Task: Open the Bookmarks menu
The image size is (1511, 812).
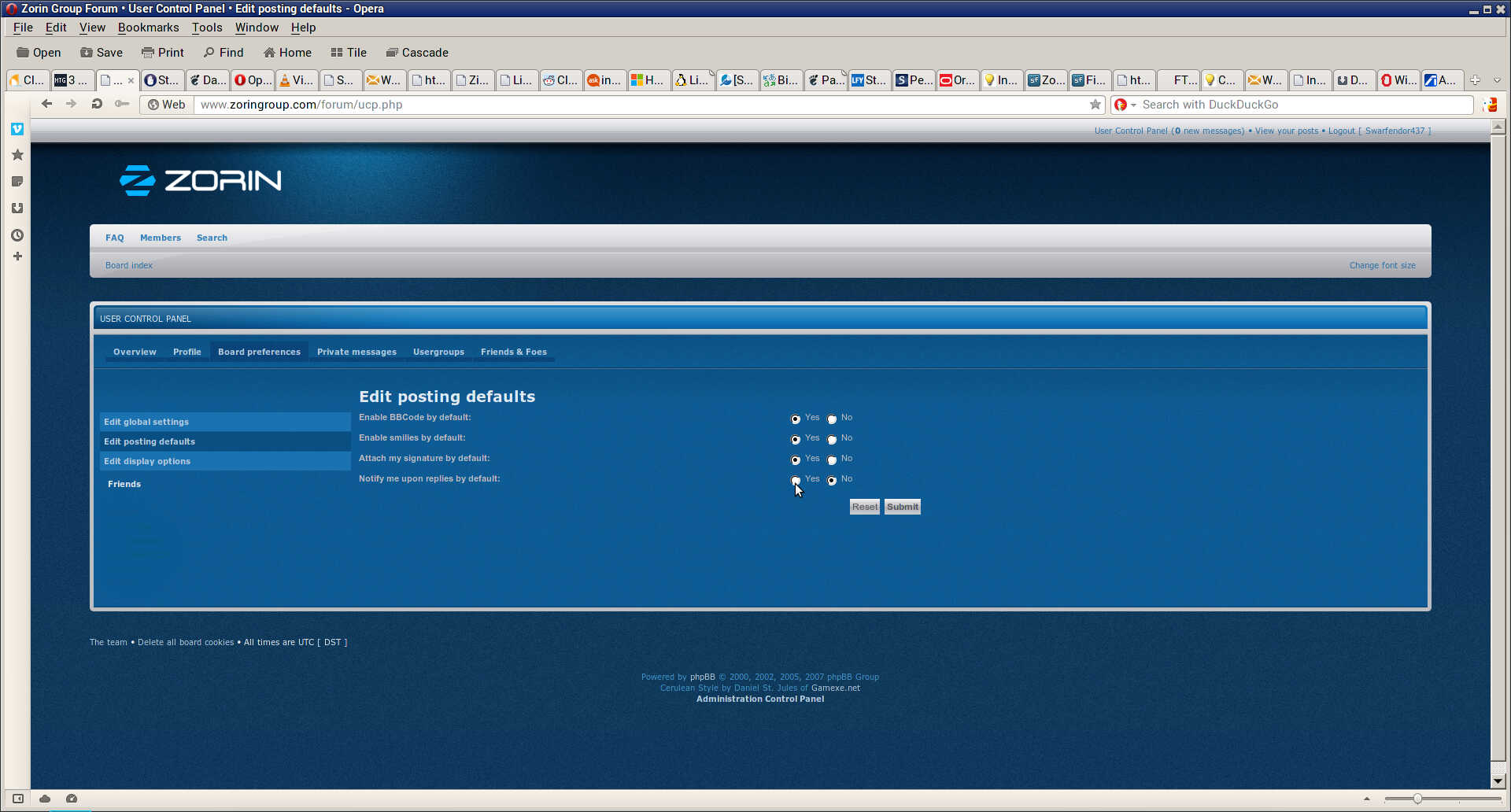Action: [x=148, y=28]
